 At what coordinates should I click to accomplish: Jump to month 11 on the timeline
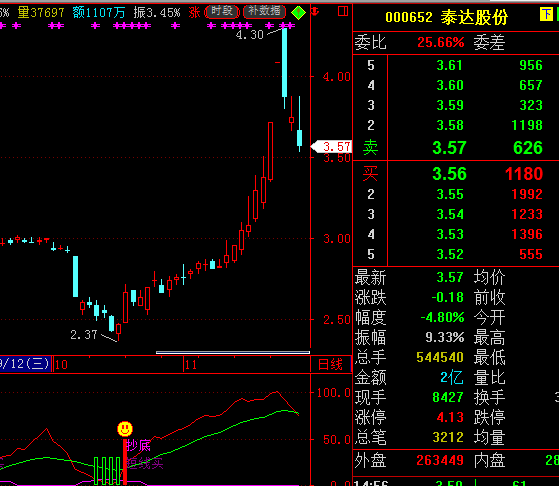pos(191,364)
